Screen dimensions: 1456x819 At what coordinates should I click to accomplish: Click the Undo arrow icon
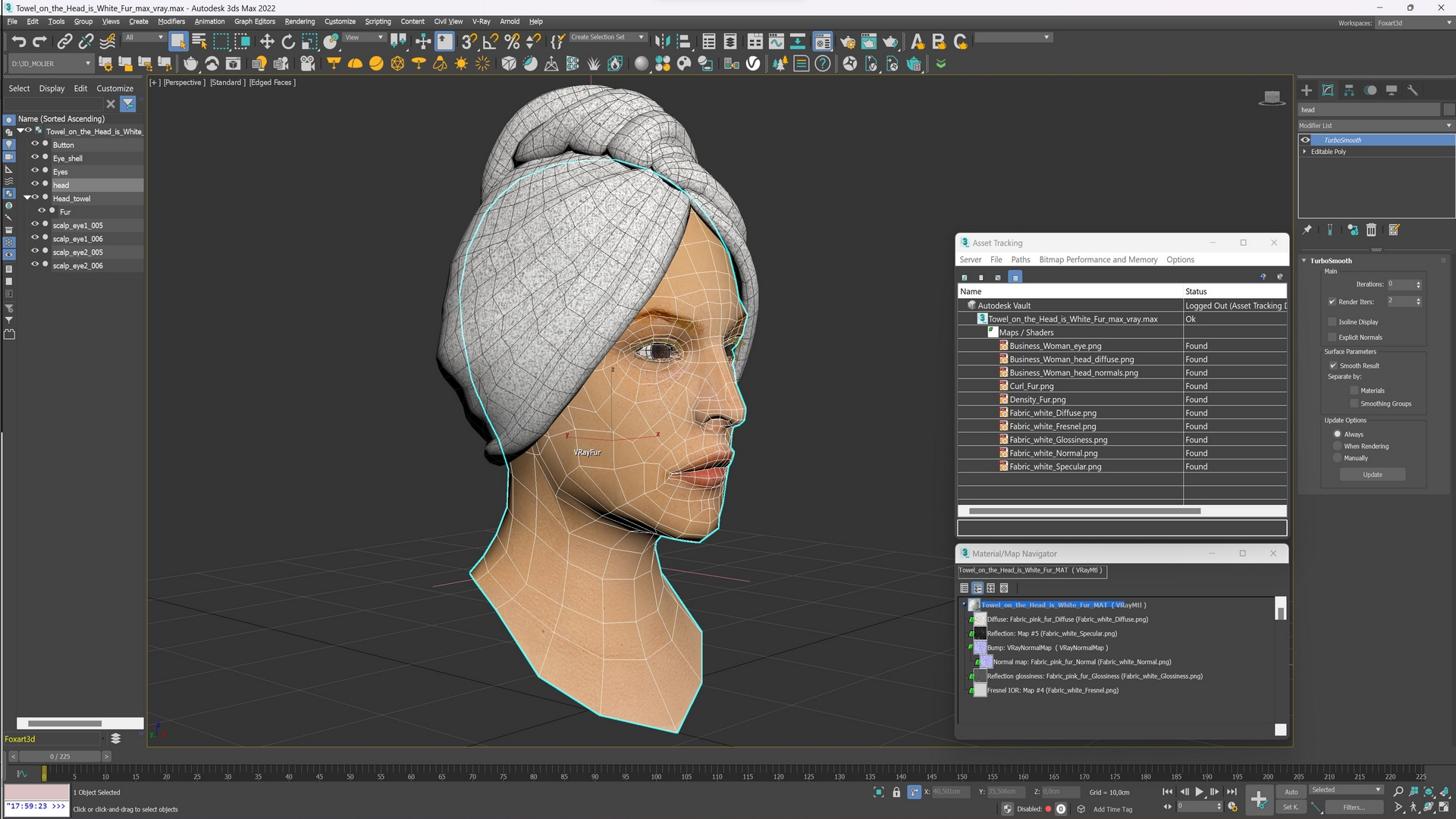click(x=18, y=42)
